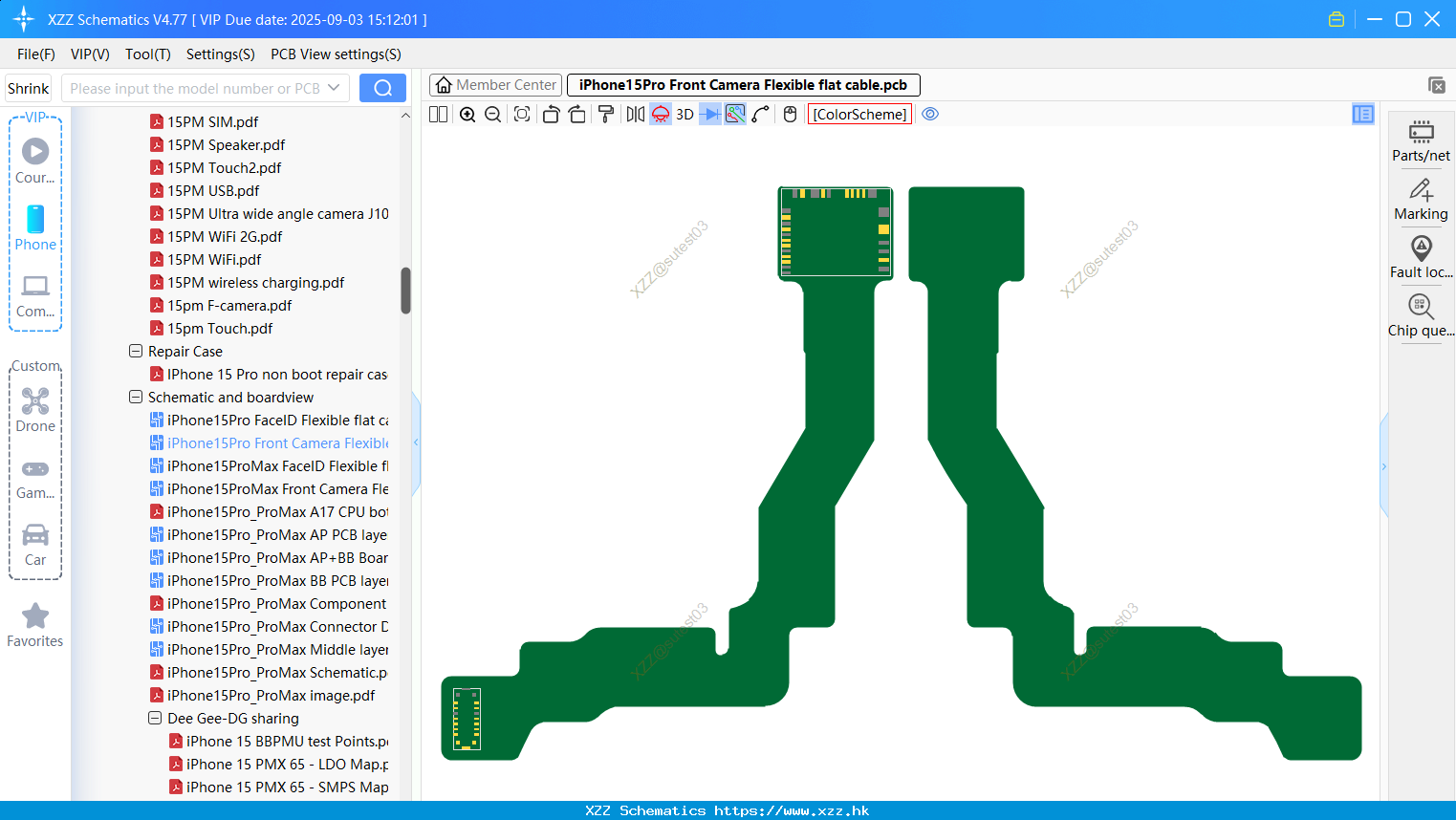Select the paint roller tool
Screen dimensions: 1456x820
(x=605, y=114)
